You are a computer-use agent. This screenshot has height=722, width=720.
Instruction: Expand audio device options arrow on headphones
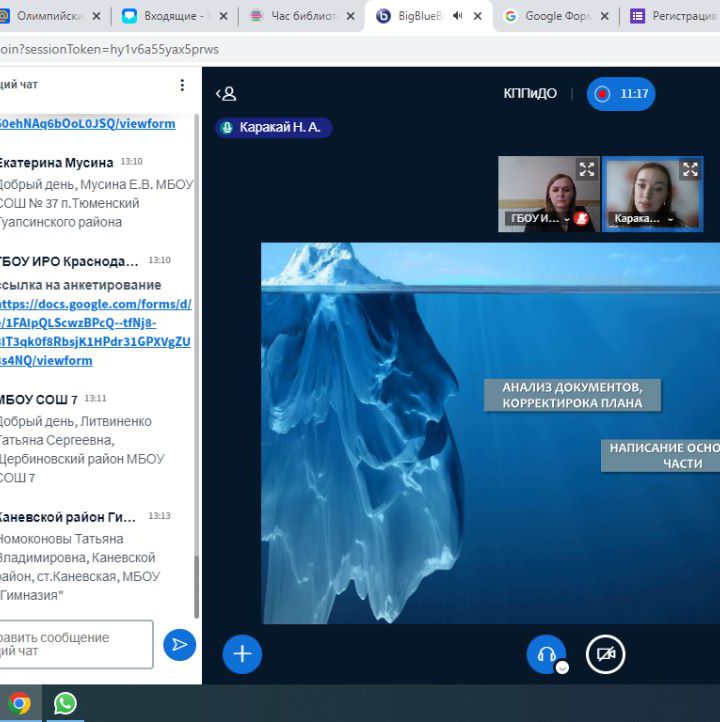point(562,667)
